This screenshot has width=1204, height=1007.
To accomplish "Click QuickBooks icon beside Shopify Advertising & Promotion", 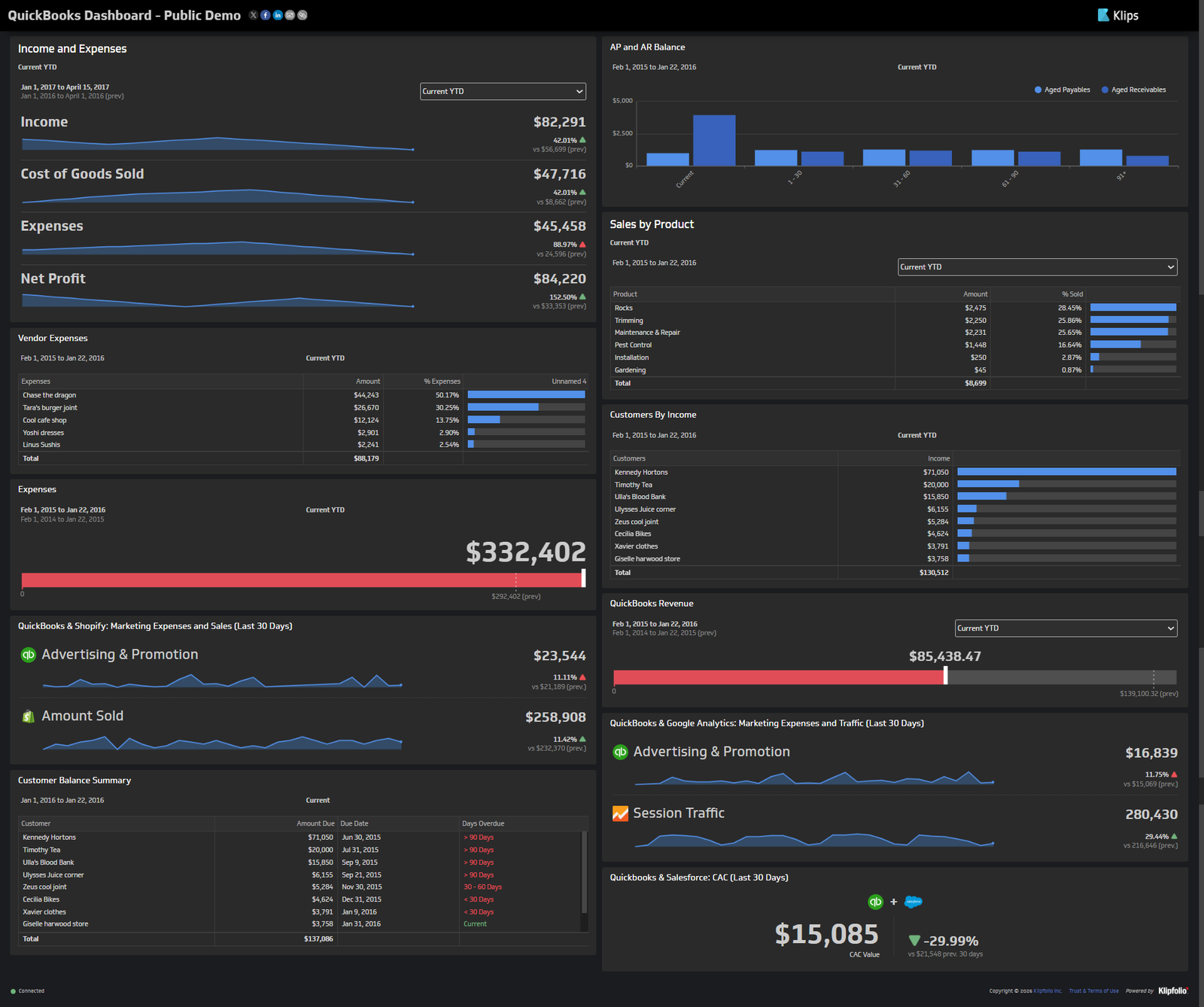I will pos(29,655).
